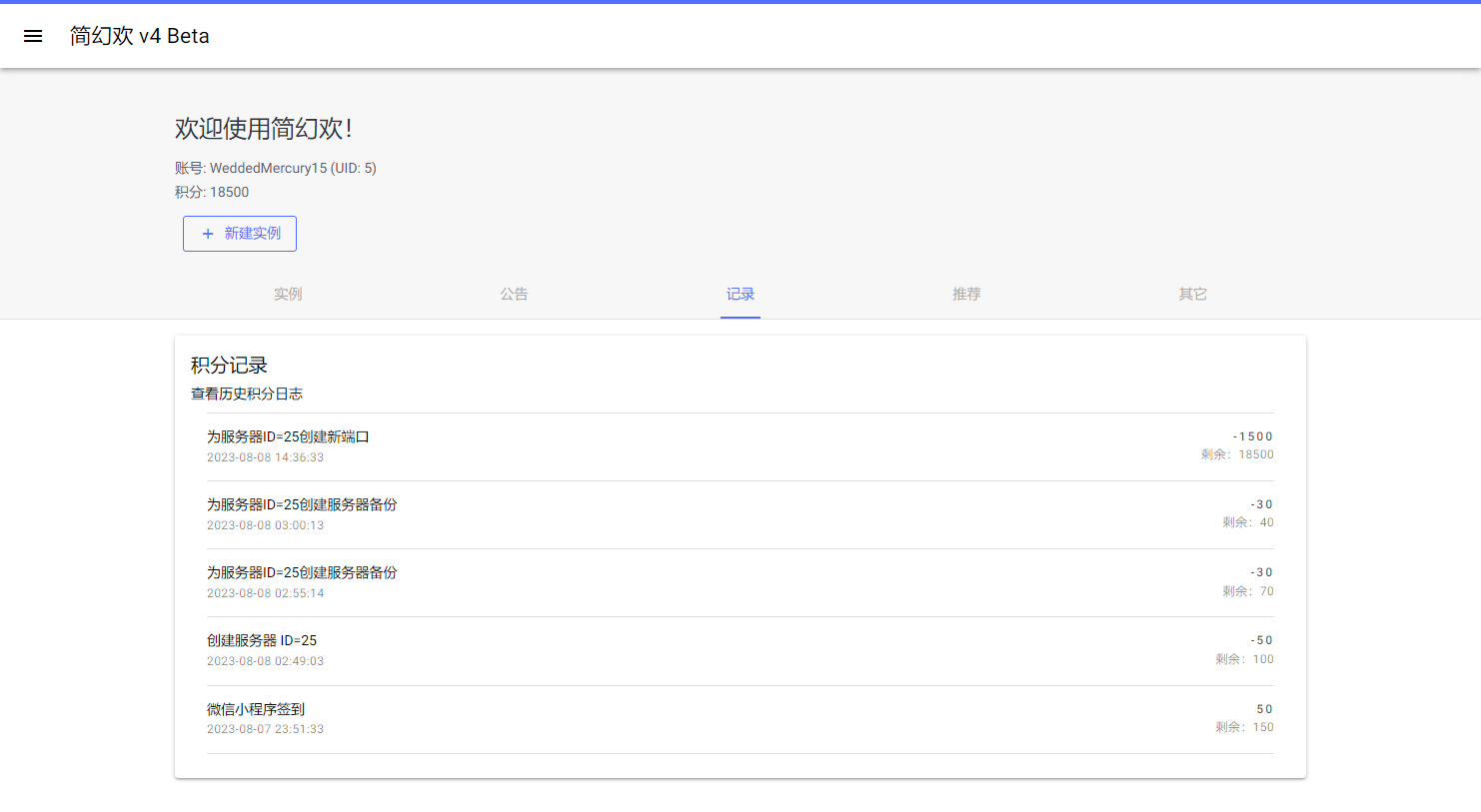Select the 为服务器ID=25创建新端口 record
Viewport: 1481px width, 812px height.
[x=288, y=437]
